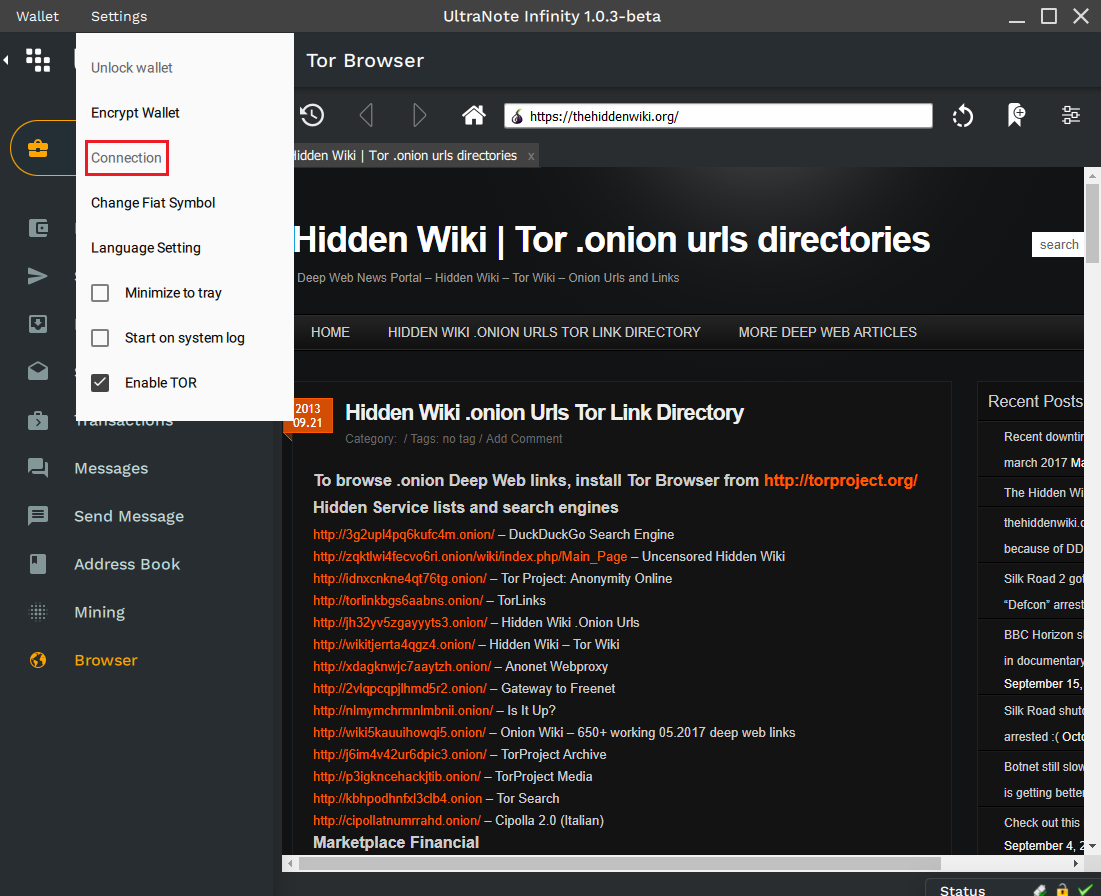Open the Uncensored Hidden Wiki onion link
1101x896 pixels.
click(x=470, y=556)
